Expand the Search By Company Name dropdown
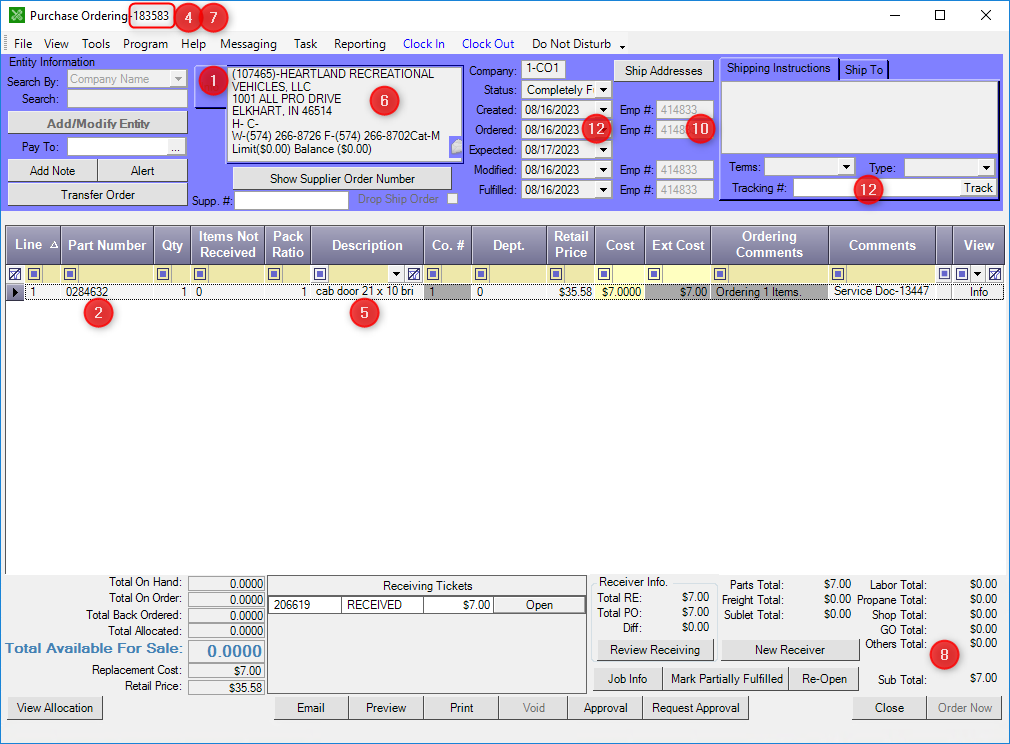This screenshot has height=744, width=1010. [x=178, y=79]
